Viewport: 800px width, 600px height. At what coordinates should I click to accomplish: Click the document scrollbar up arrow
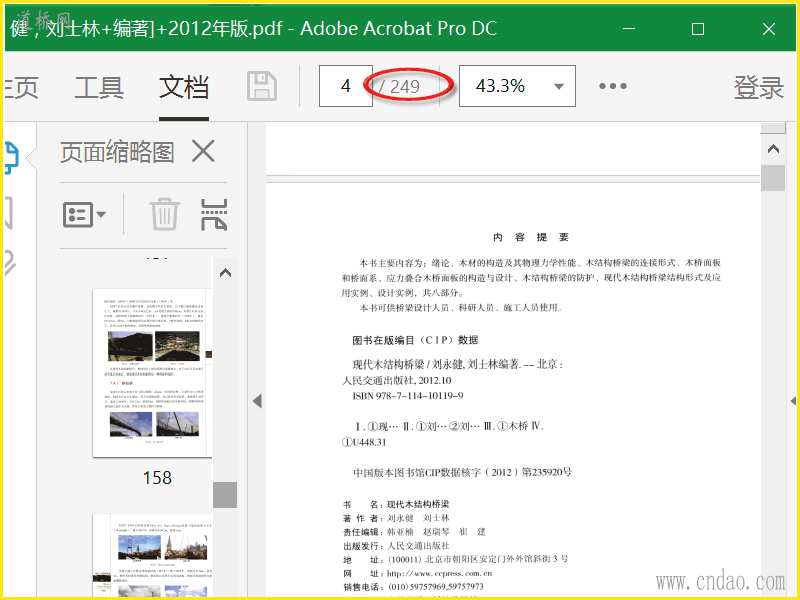(x=773, y=148)
